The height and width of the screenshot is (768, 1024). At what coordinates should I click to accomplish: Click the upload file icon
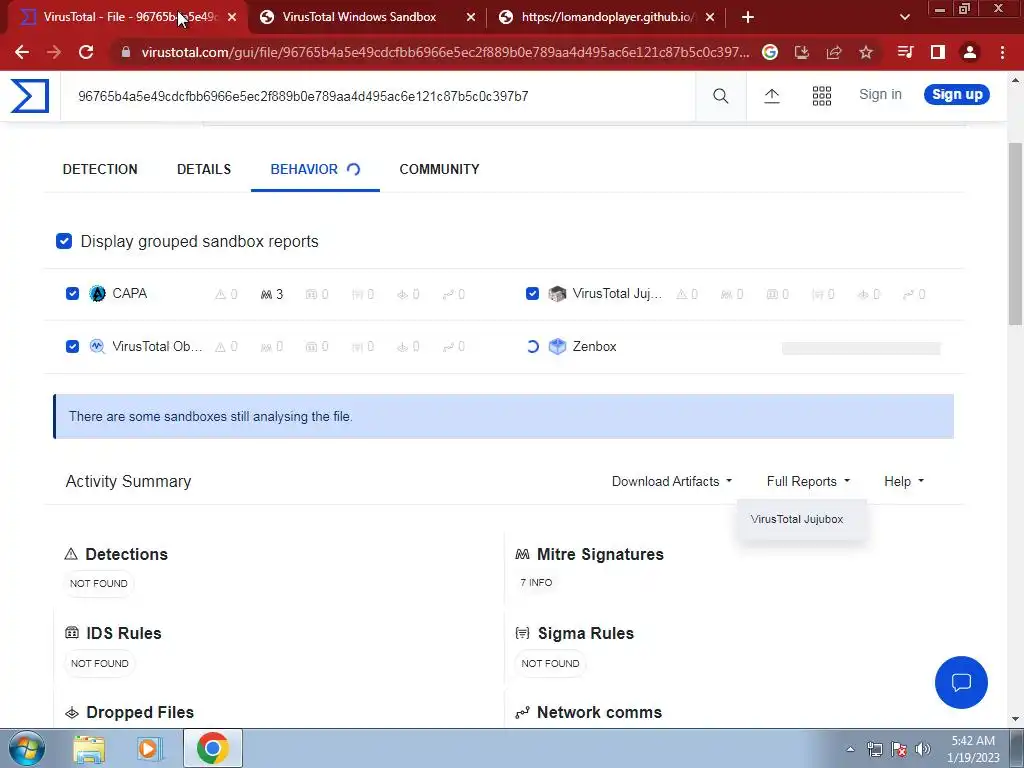[x=772, y=96]
